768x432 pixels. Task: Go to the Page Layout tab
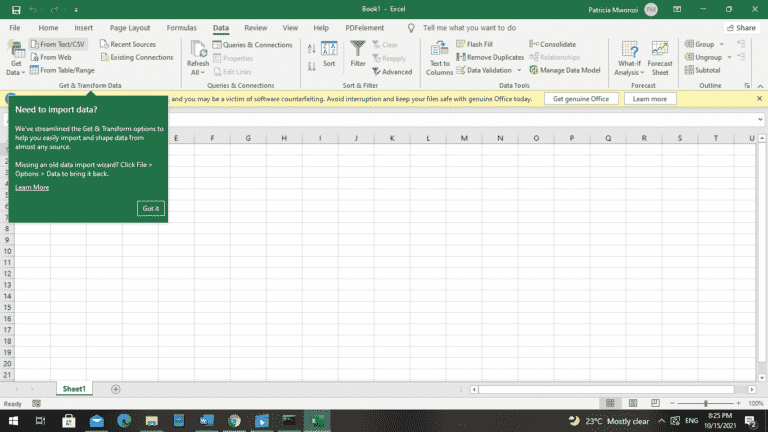point(130,28)
